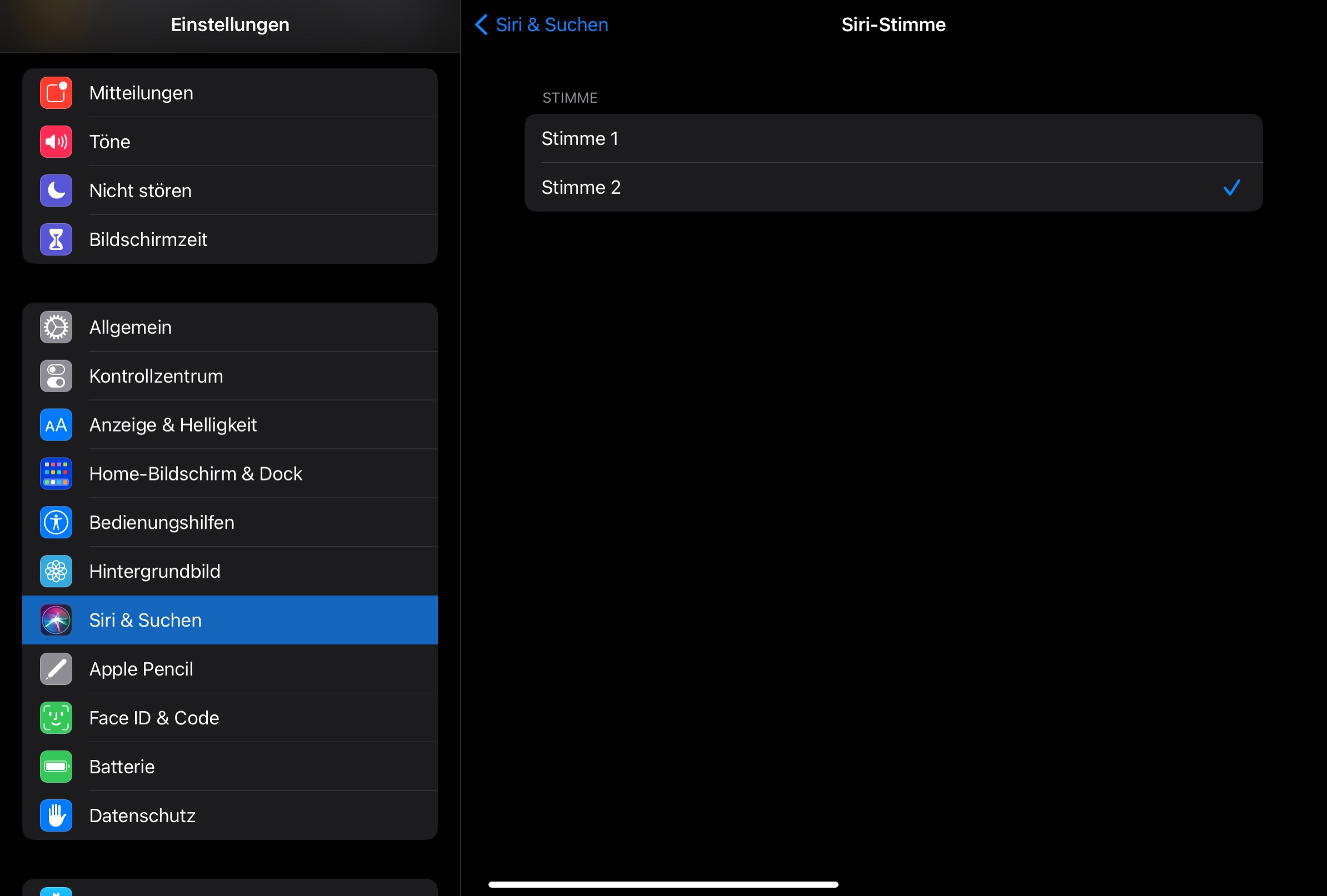Tap the red Mitteilungen notification icon
Viewport: 1327px width, 896px height.
pyautogui.click(x=56, y=93)
